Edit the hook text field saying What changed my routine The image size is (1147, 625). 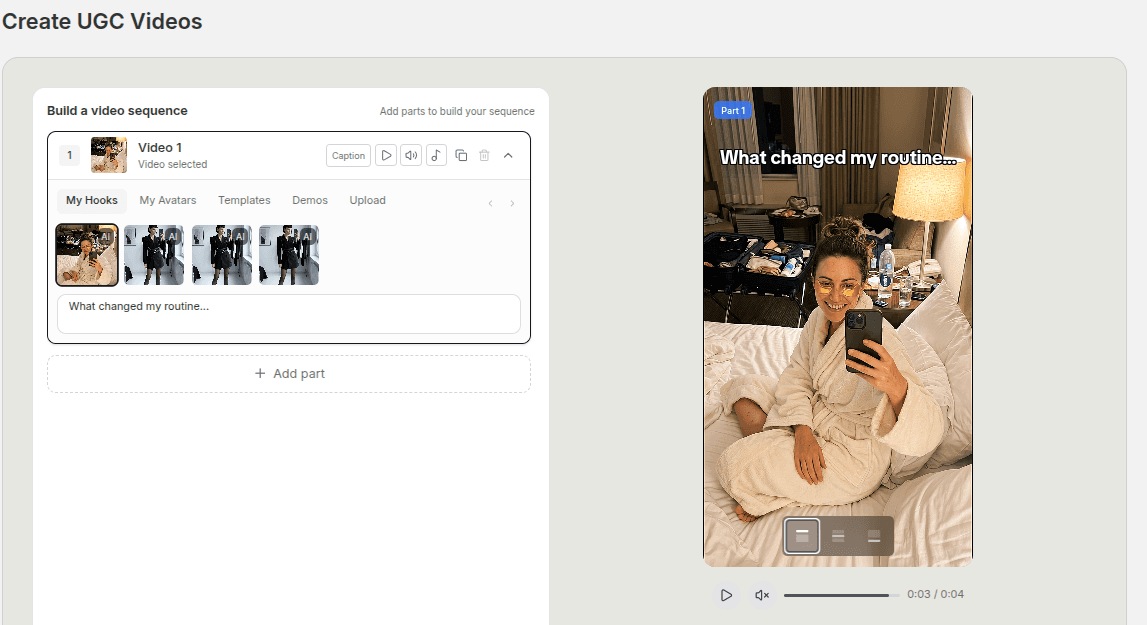tap(289, 313)
